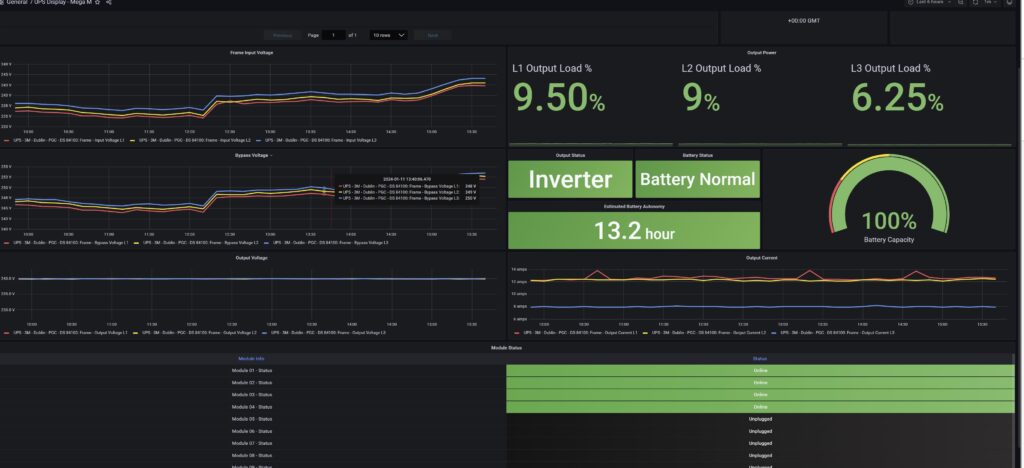Click the refresh dashboard icon
The height and width of the screenshot is (468, 1024).
[x=976, y=3]
